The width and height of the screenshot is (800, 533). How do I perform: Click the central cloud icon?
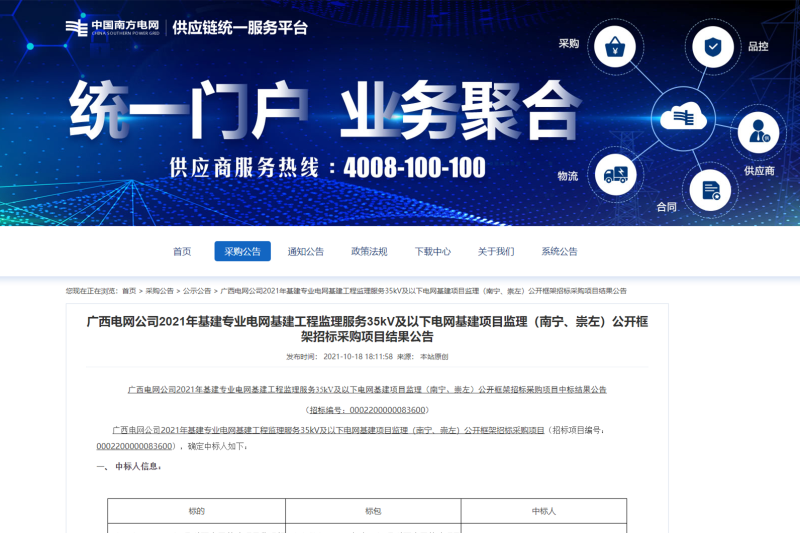(683, 117)
